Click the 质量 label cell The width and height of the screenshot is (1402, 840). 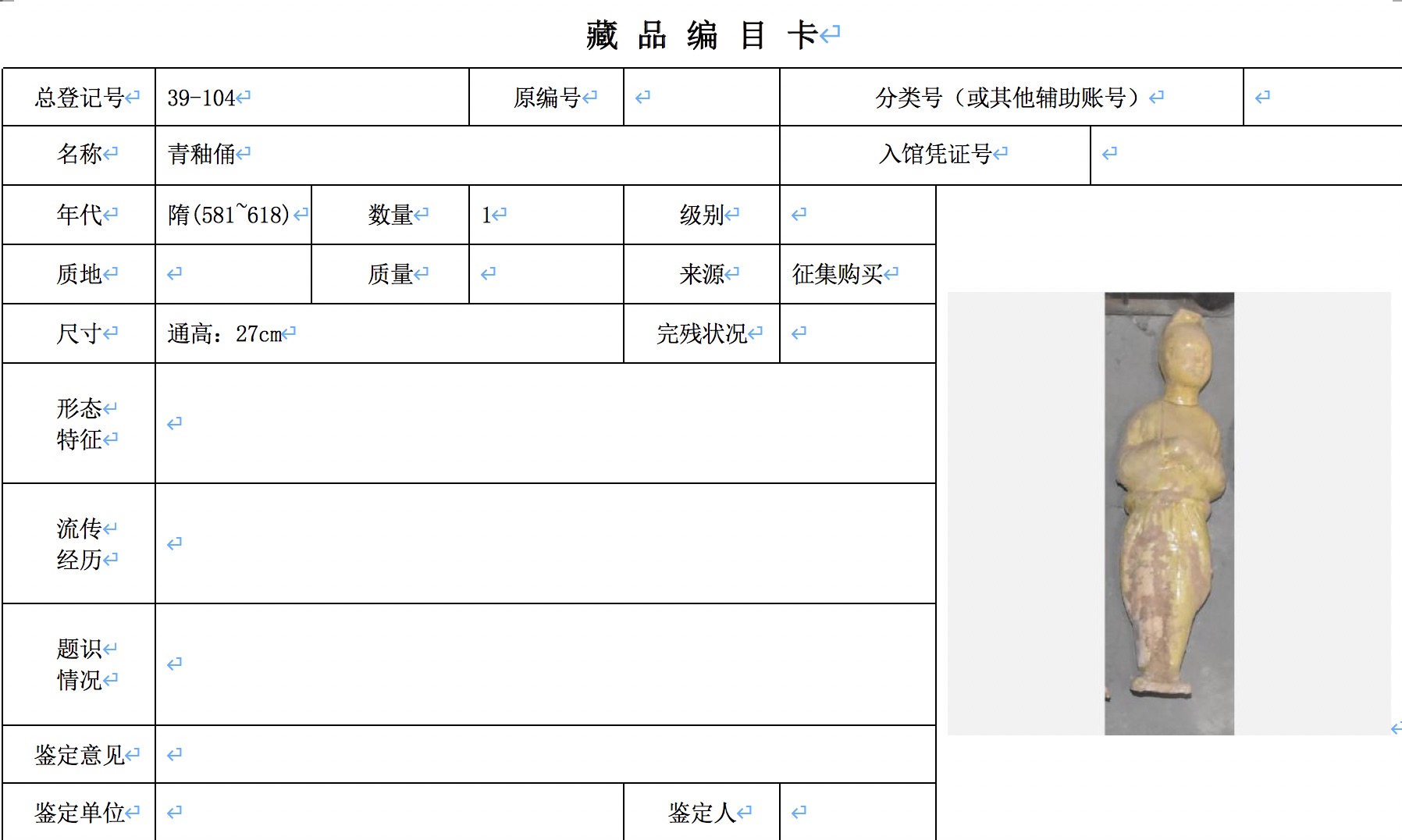click(390, 273)
